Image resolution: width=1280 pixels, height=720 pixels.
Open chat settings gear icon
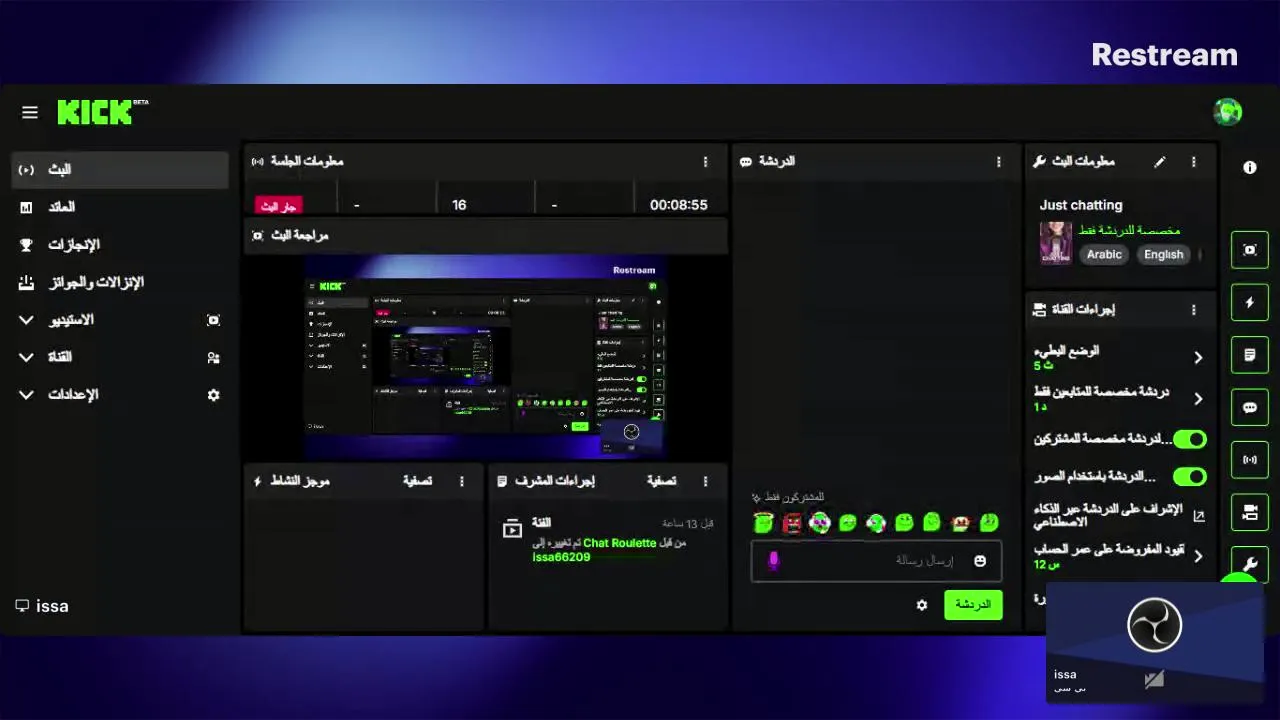coord(922,605)
